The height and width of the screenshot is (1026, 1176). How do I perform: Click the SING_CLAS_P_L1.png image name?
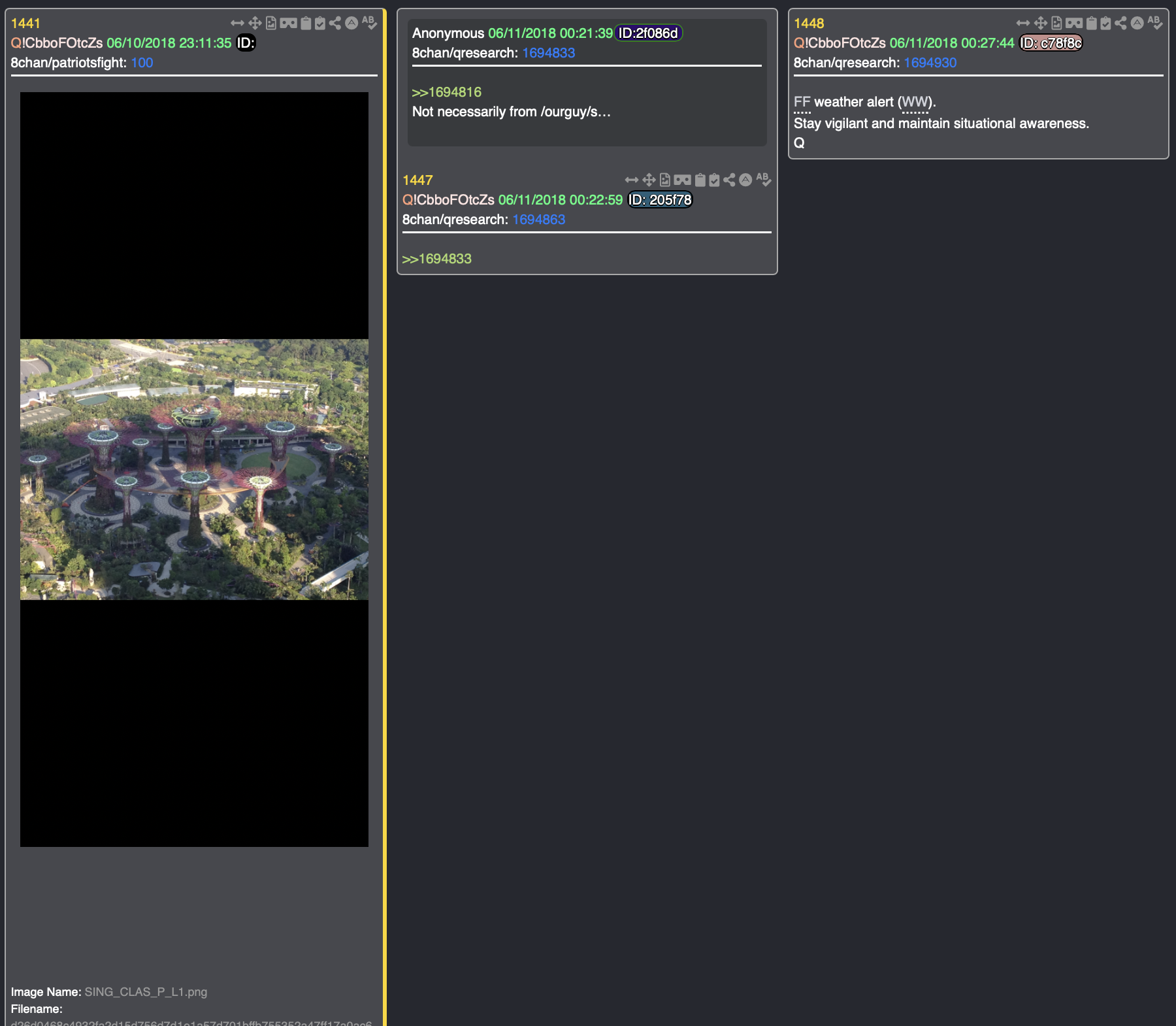pyautogui.click(x=146, y=992)
